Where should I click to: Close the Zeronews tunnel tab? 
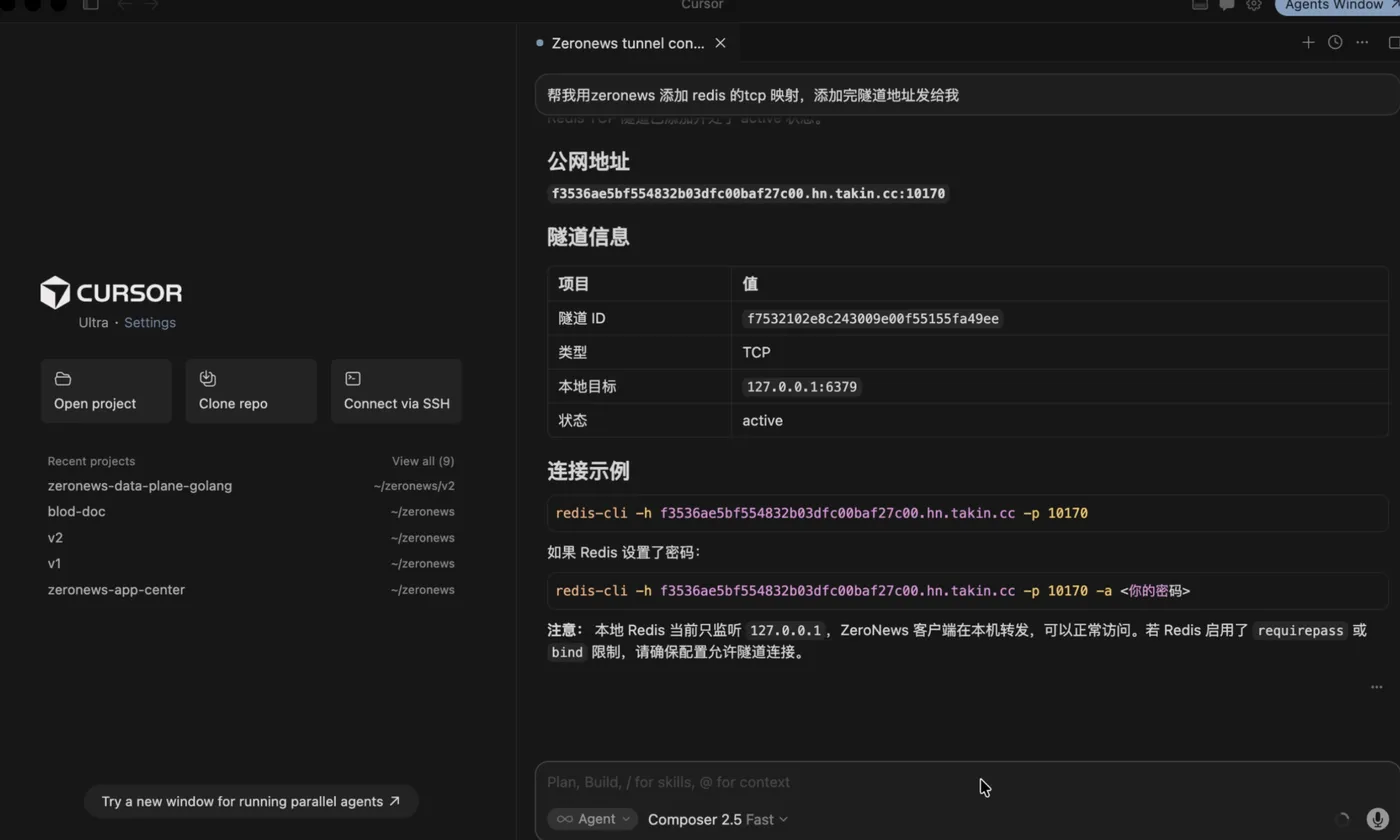720,43
